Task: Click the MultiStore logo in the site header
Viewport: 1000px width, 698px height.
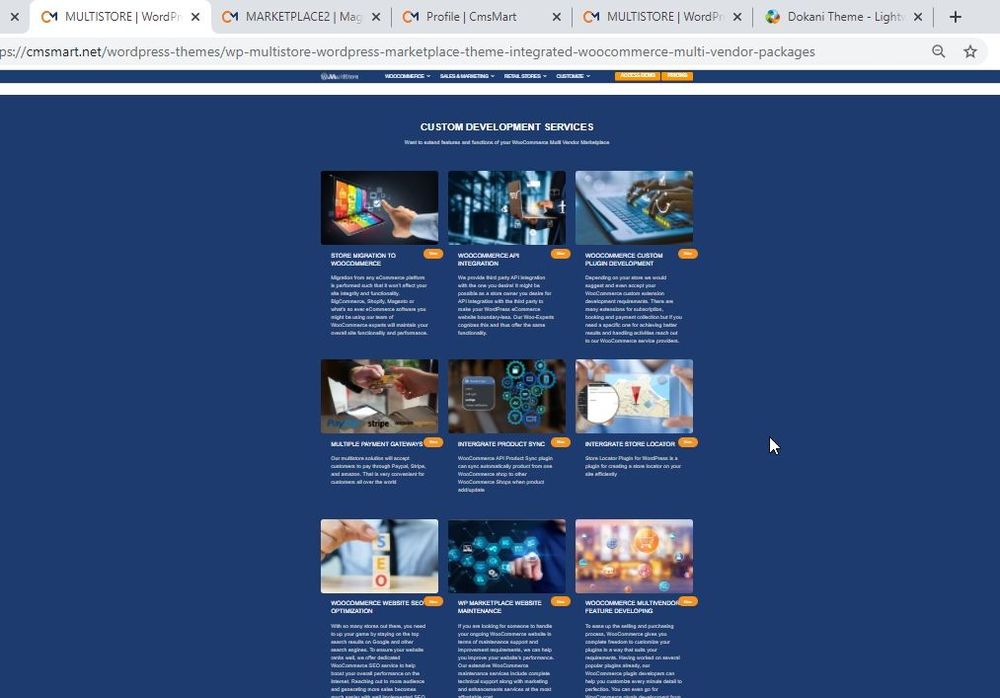Action: point(339,76)
